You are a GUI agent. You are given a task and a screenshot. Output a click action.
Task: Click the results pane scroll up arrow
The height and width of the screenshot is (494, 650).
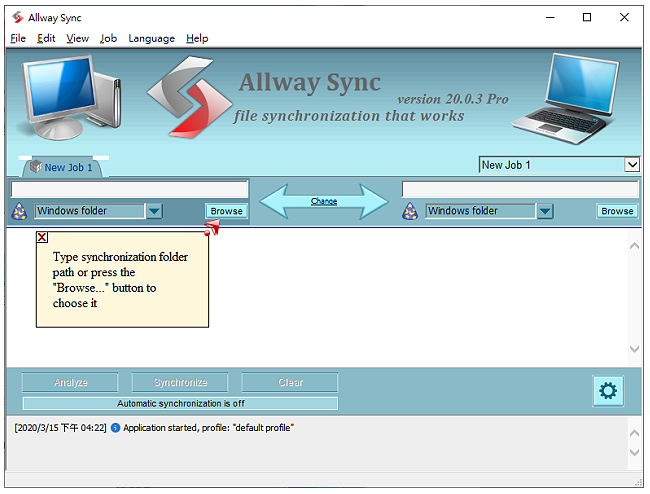[634, 246]
